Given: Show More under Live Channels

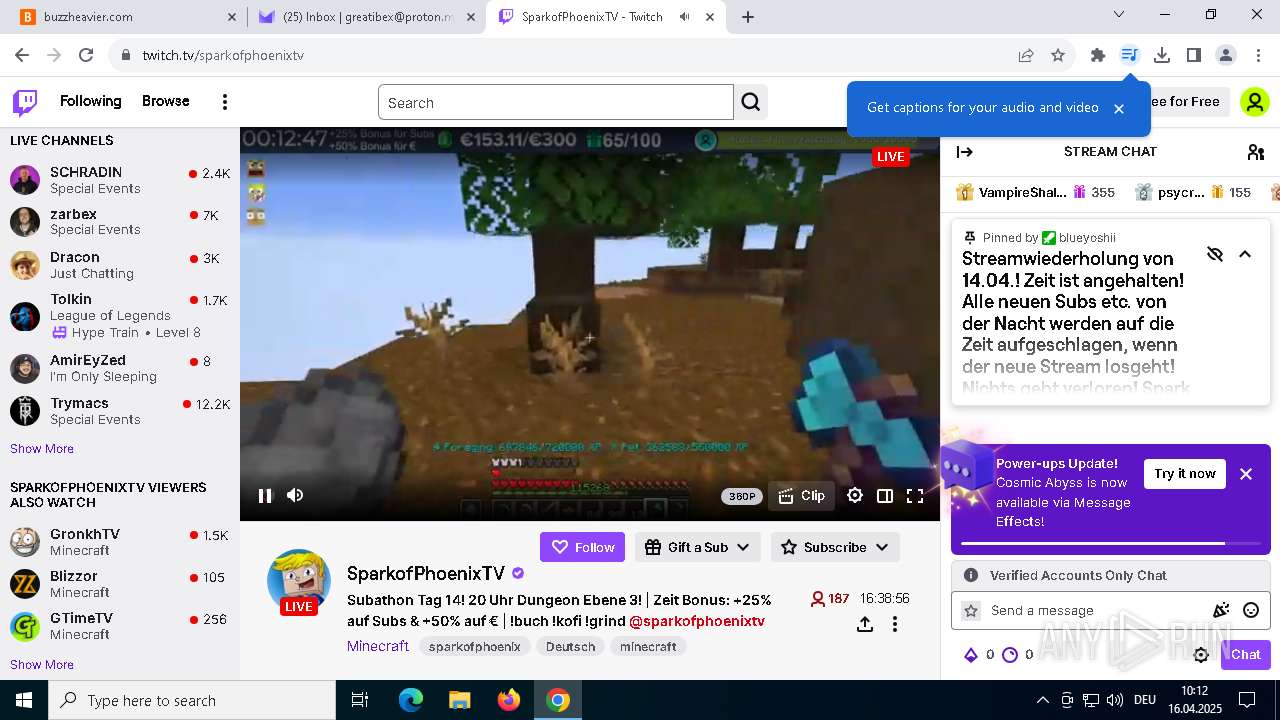Looking at the screenshot, I should [x=42, y=449].
